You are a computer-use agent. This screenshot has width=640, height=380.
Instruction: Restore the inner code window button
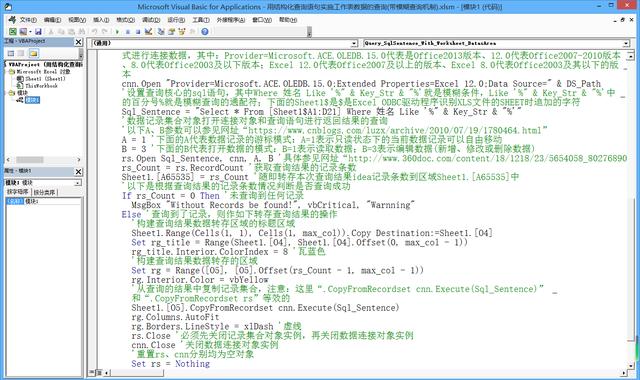(623, 20)
